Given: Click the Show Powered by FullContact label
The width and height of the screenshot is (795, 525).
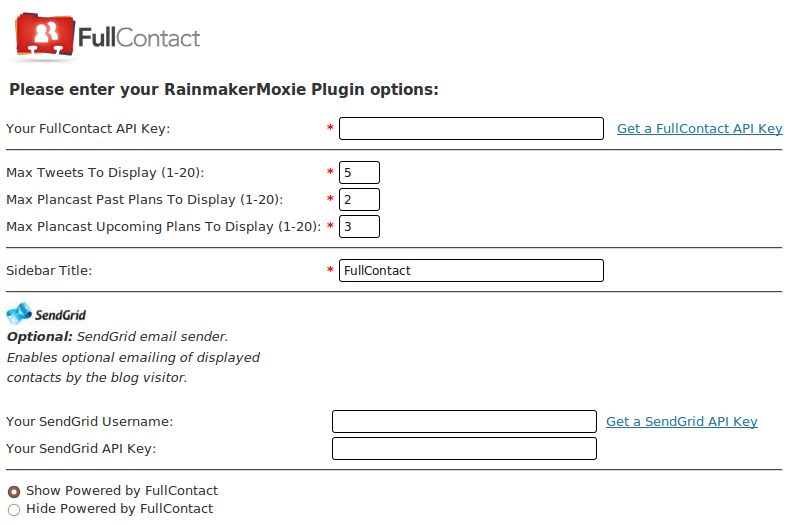Looking at the screenshot, I should coord(122,491).
